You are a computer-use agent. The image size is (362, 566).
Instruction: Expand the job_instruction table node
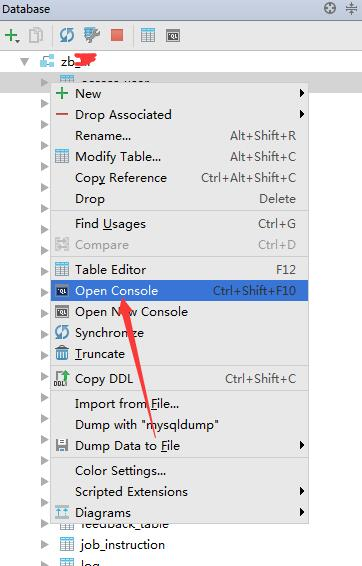pyautogui.click(x=44, y=544)
